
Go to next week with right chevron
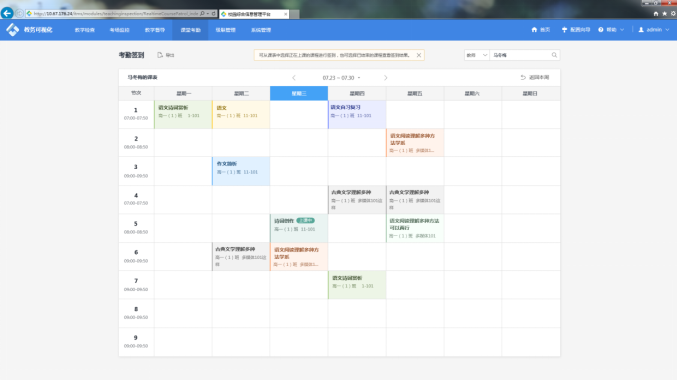pyautogui.click(x=386, y=78)
